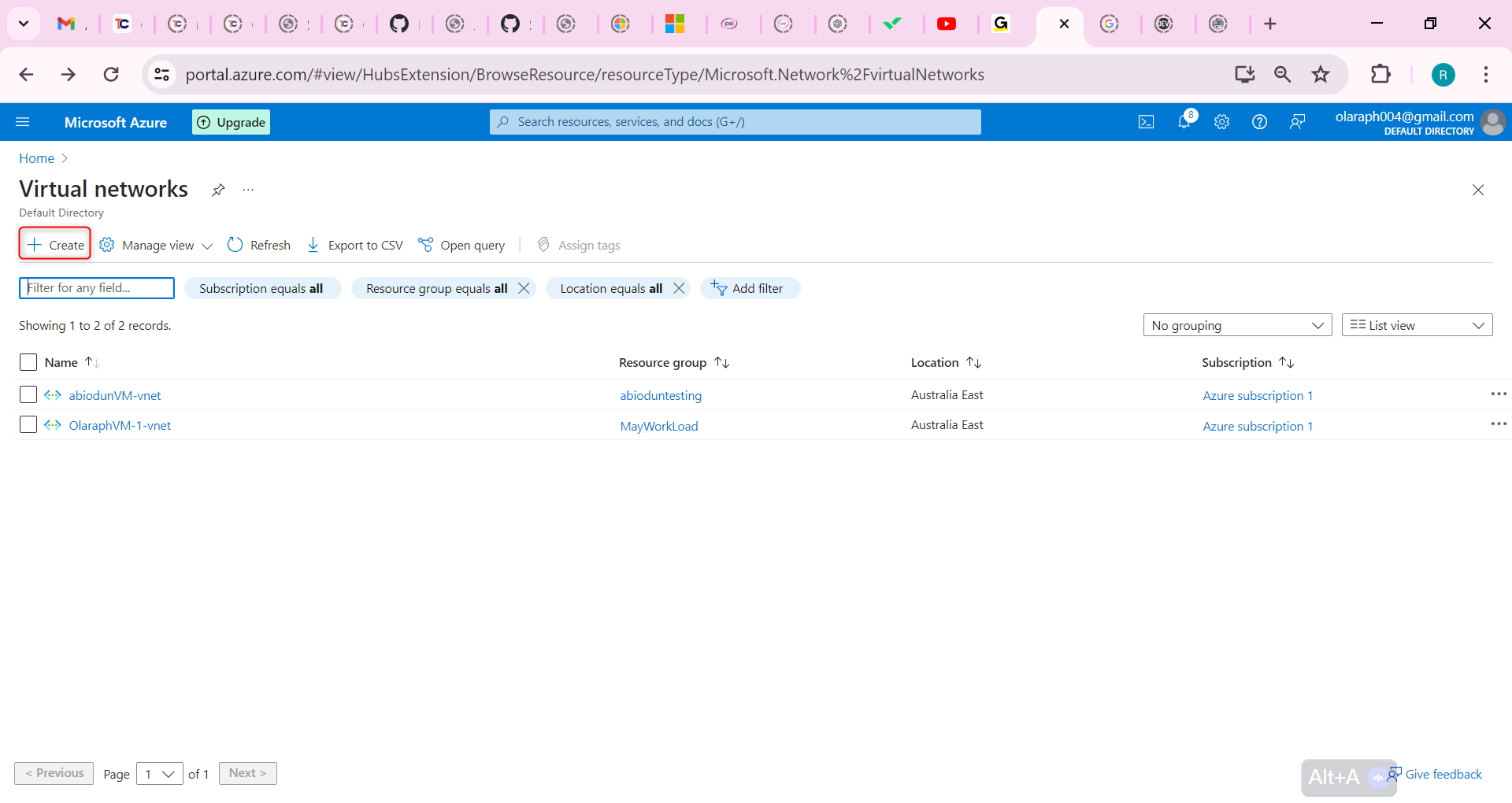The width and height of the screenshot is (1512, 803).
Task: Switch to the Microsoft tab
Action: tap(675, 24)
